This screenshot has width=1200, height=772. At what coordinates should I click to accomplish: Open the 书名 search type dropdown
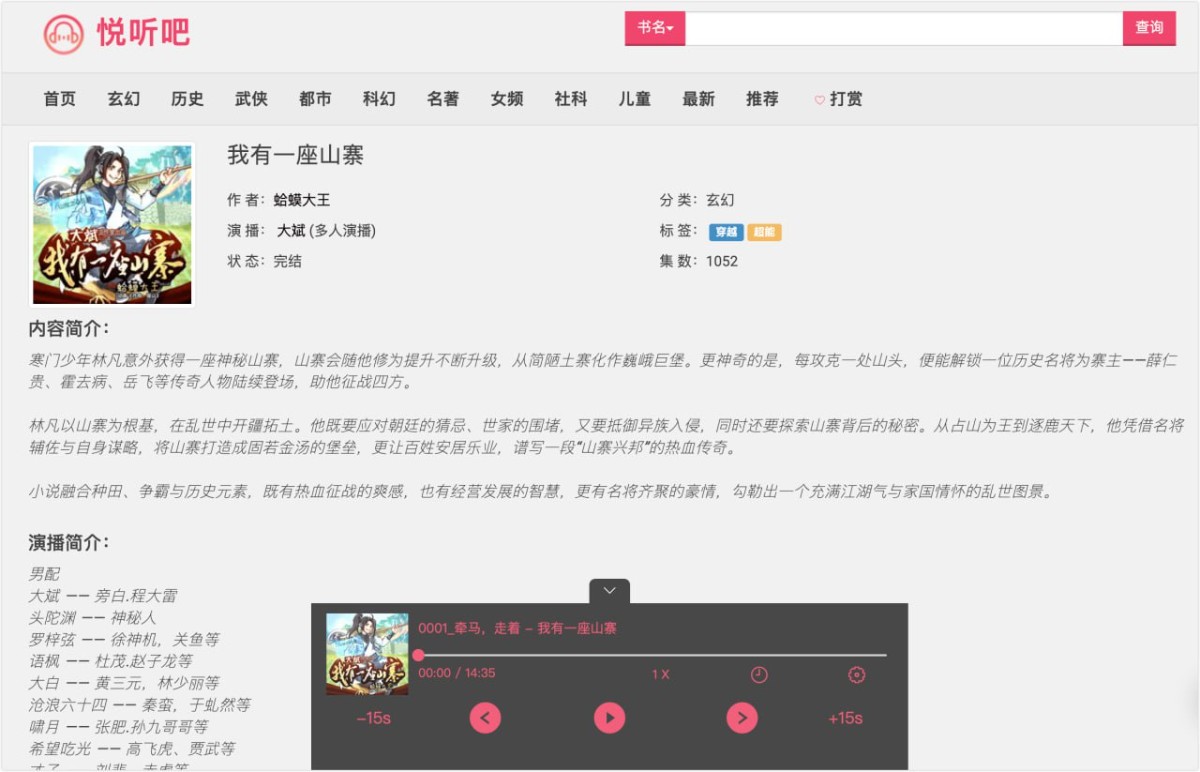tap(655, 28)
